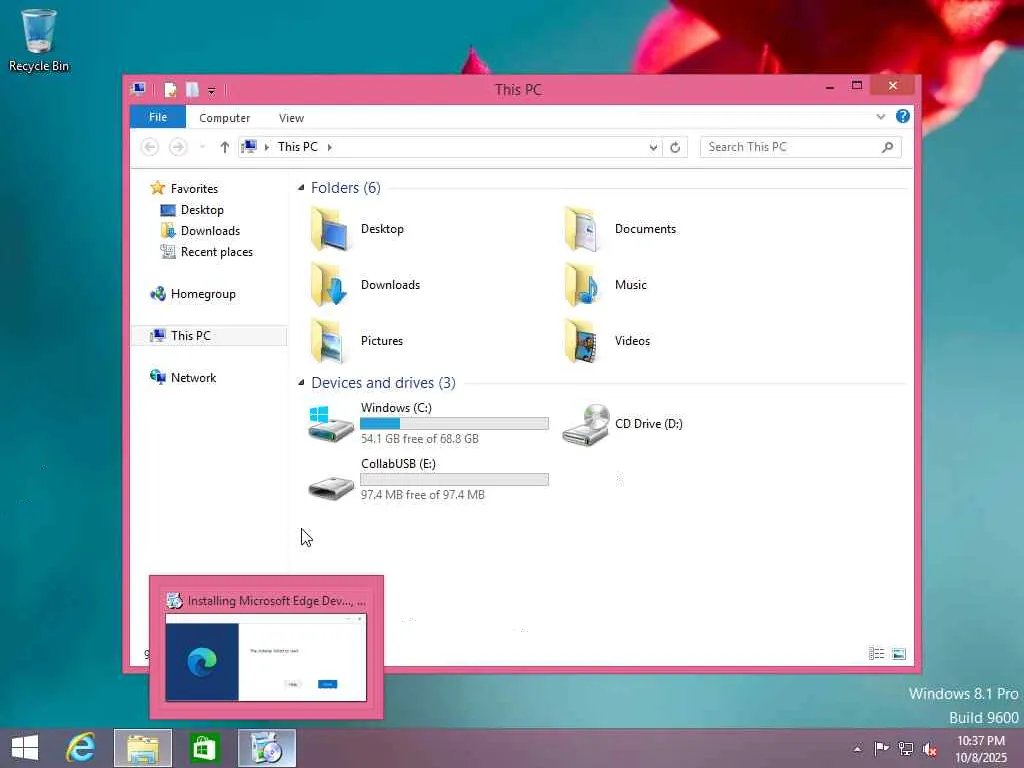Screen dimensions: 1024x768
Task: Select the Pictures folder icon
Action: 330,341
